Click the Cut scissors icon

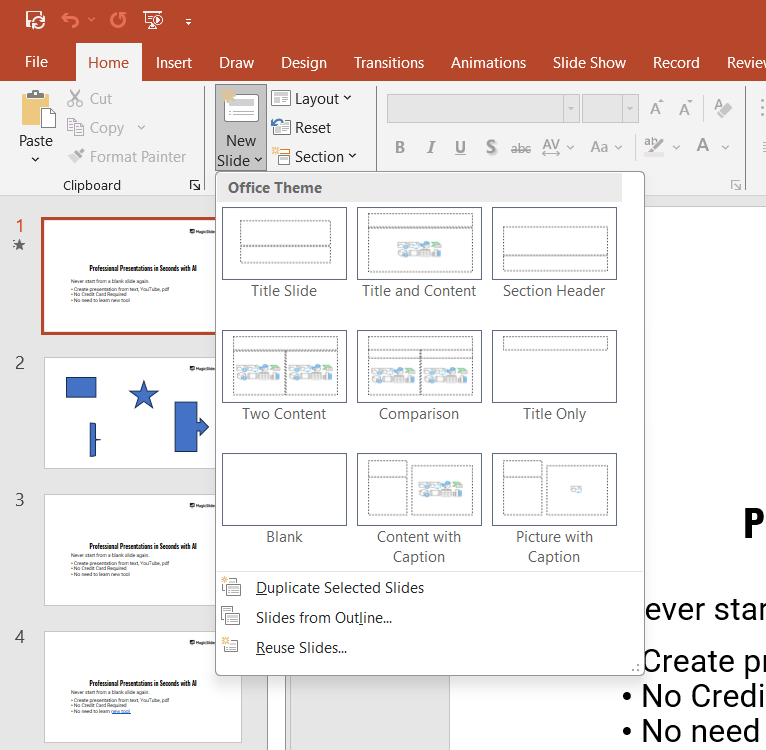tap(76, 98)
